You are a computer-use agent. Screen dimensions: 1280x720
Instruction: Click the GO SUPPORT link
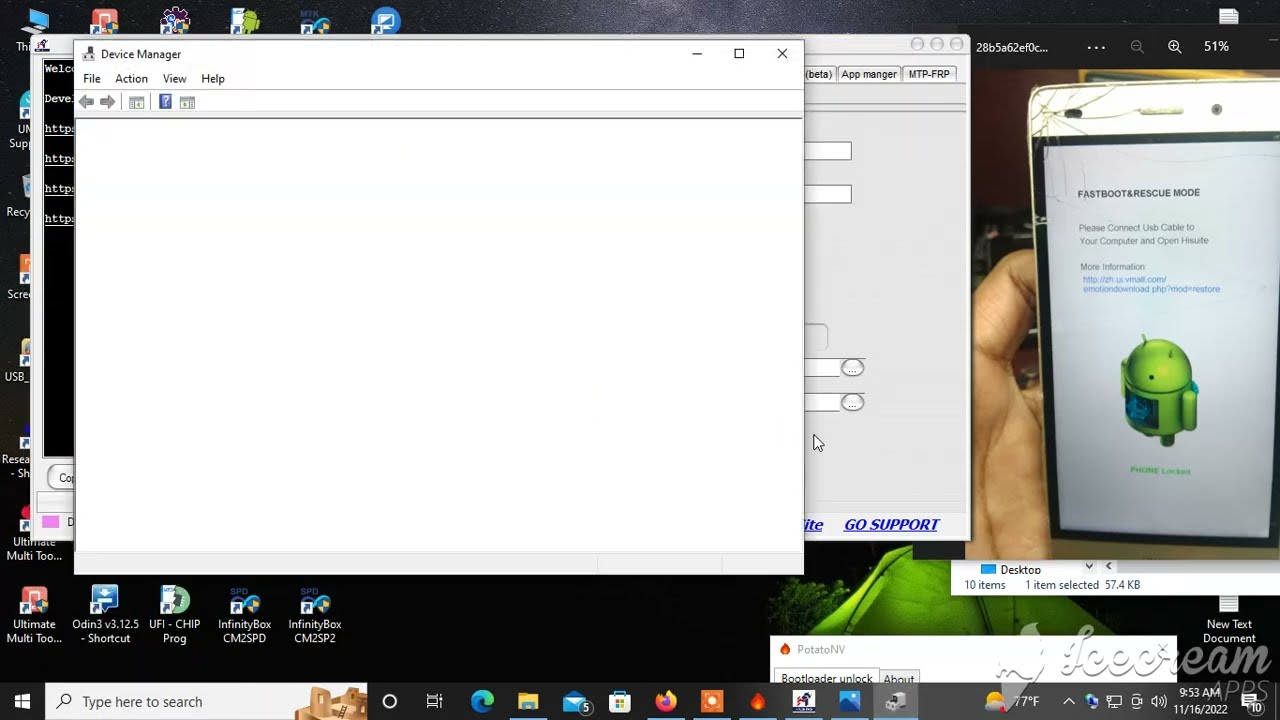click(891, 525)
